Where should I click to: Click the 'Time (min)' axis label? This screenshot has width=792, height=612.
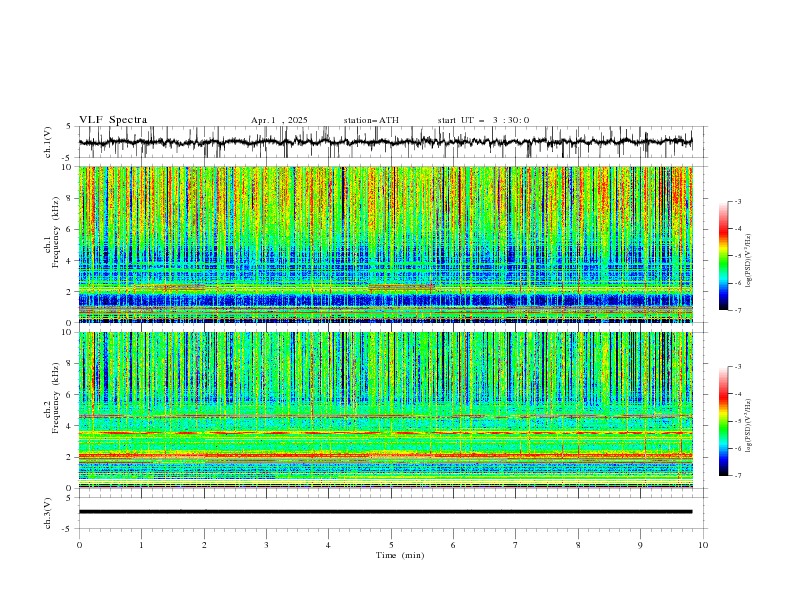(400, 555)
